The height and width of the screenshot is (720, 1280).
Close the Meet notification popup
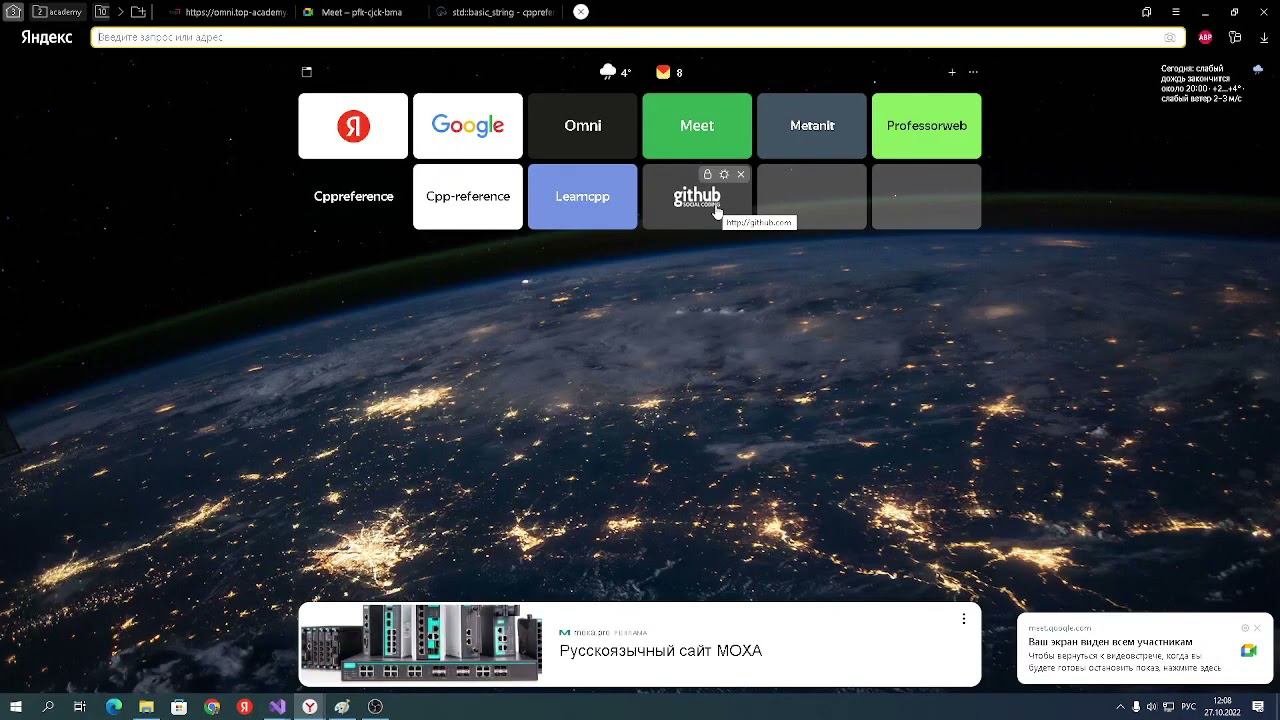coord(1257,628)
